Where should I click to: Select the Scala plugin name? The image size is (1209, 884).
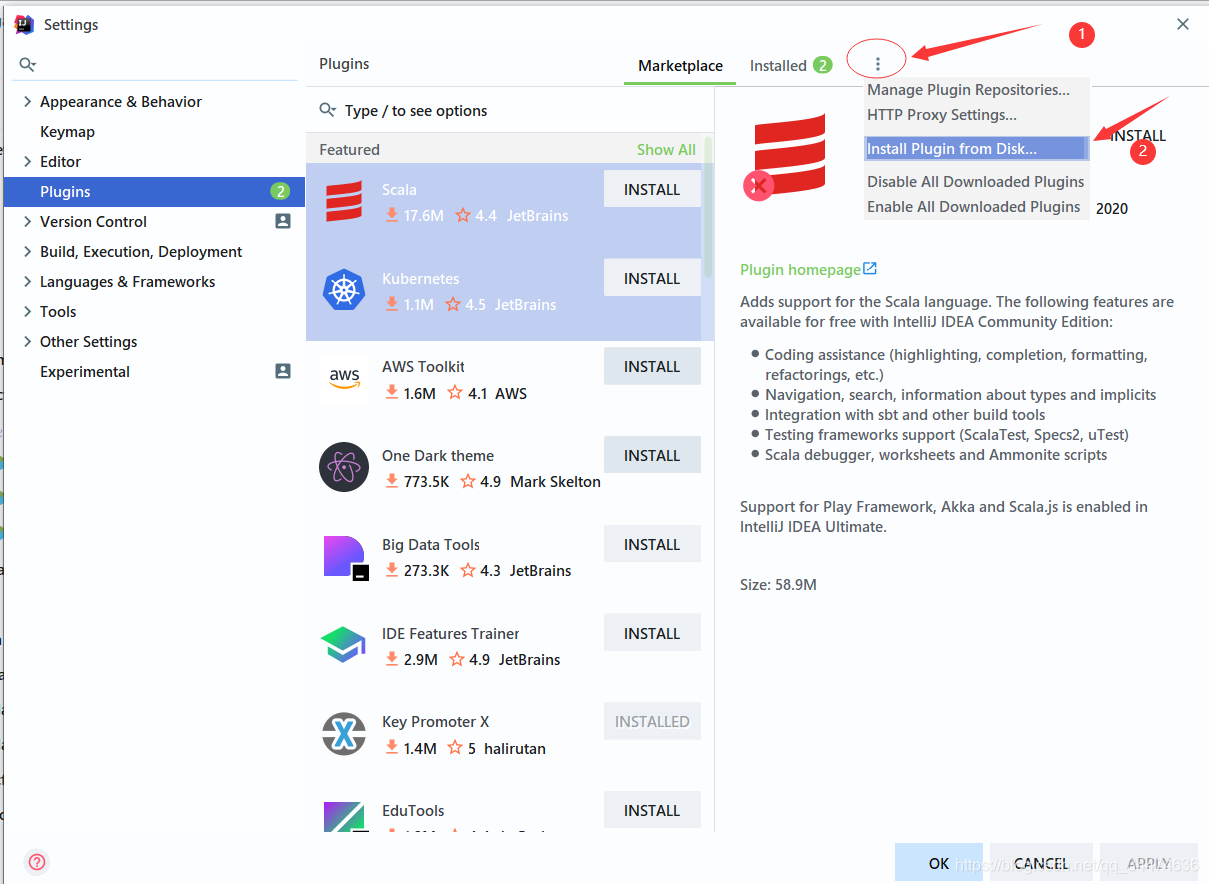pos(399,189)
